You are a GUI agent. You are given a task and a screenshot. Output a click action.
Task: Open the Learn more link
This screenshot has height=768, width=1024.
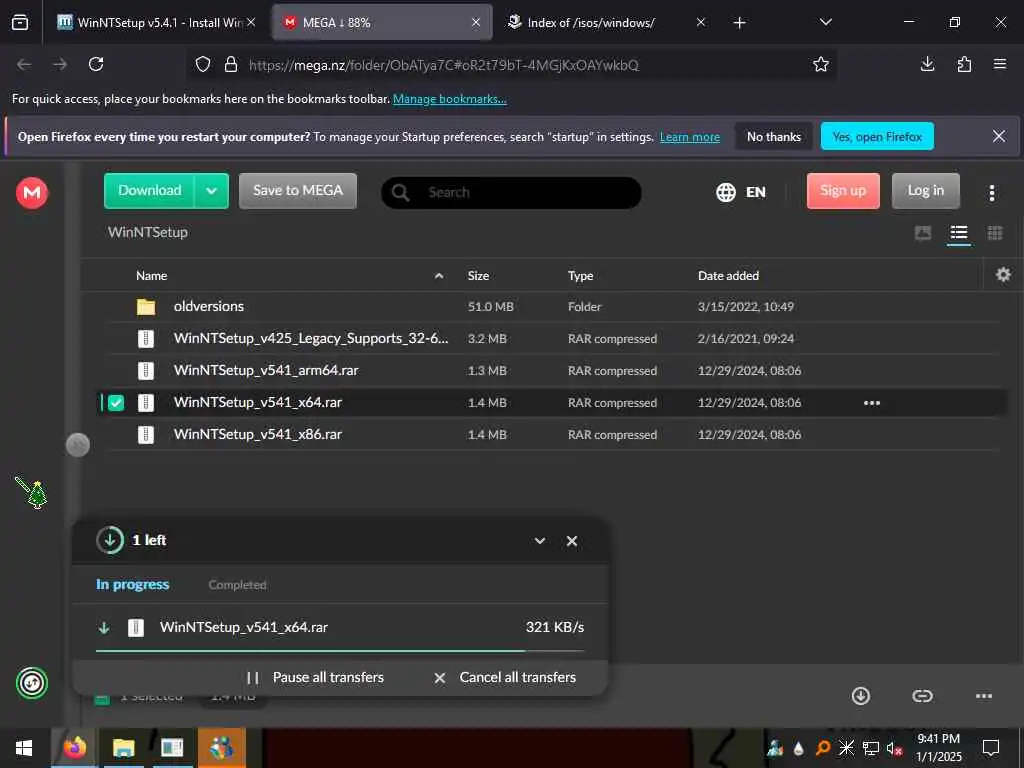(690, 137)
